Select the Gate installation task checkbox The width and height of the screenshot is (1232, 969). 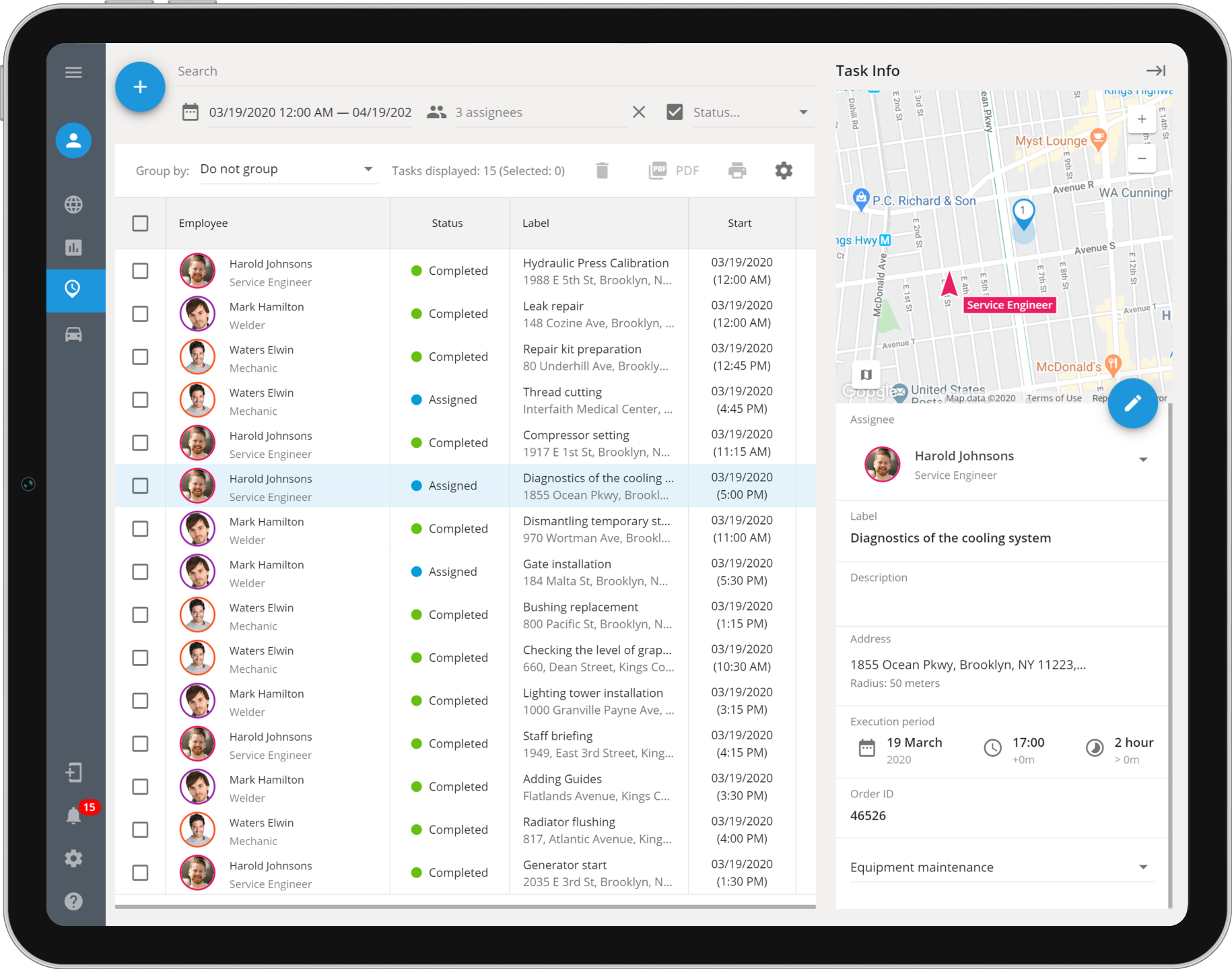[140, 572]
